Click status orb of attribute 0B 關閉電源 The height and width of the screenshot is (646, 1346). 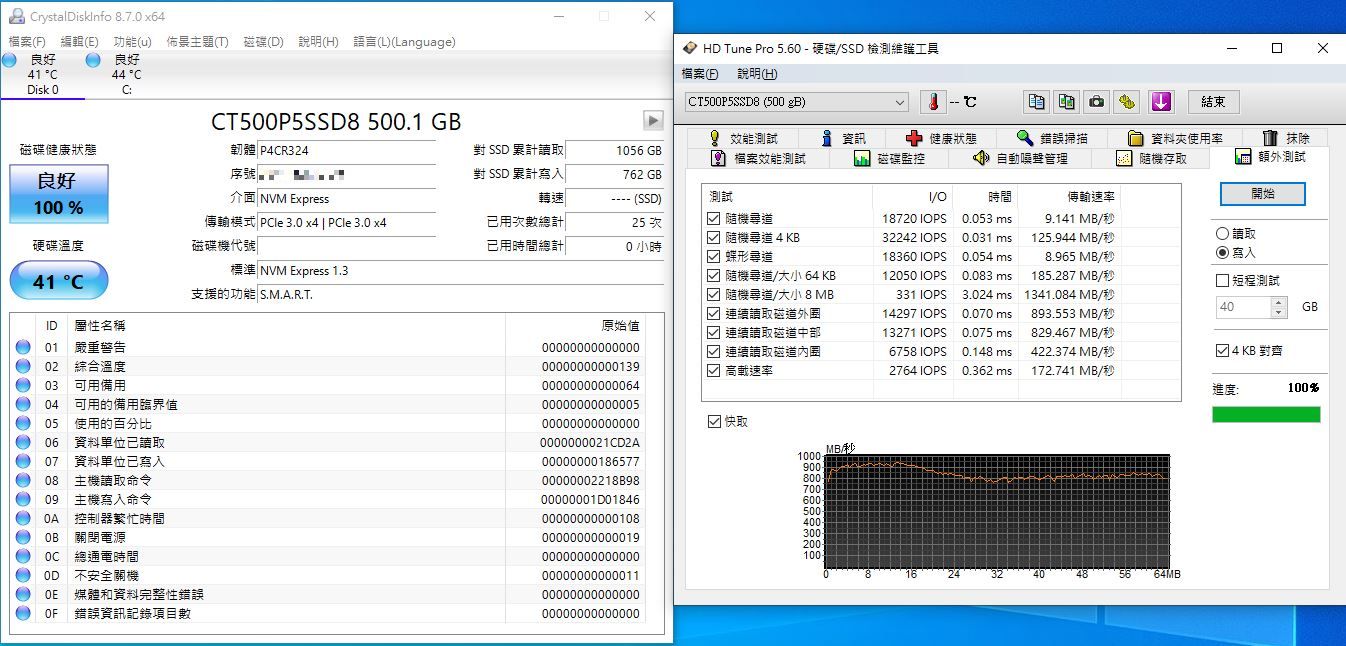tap(23, 538)
